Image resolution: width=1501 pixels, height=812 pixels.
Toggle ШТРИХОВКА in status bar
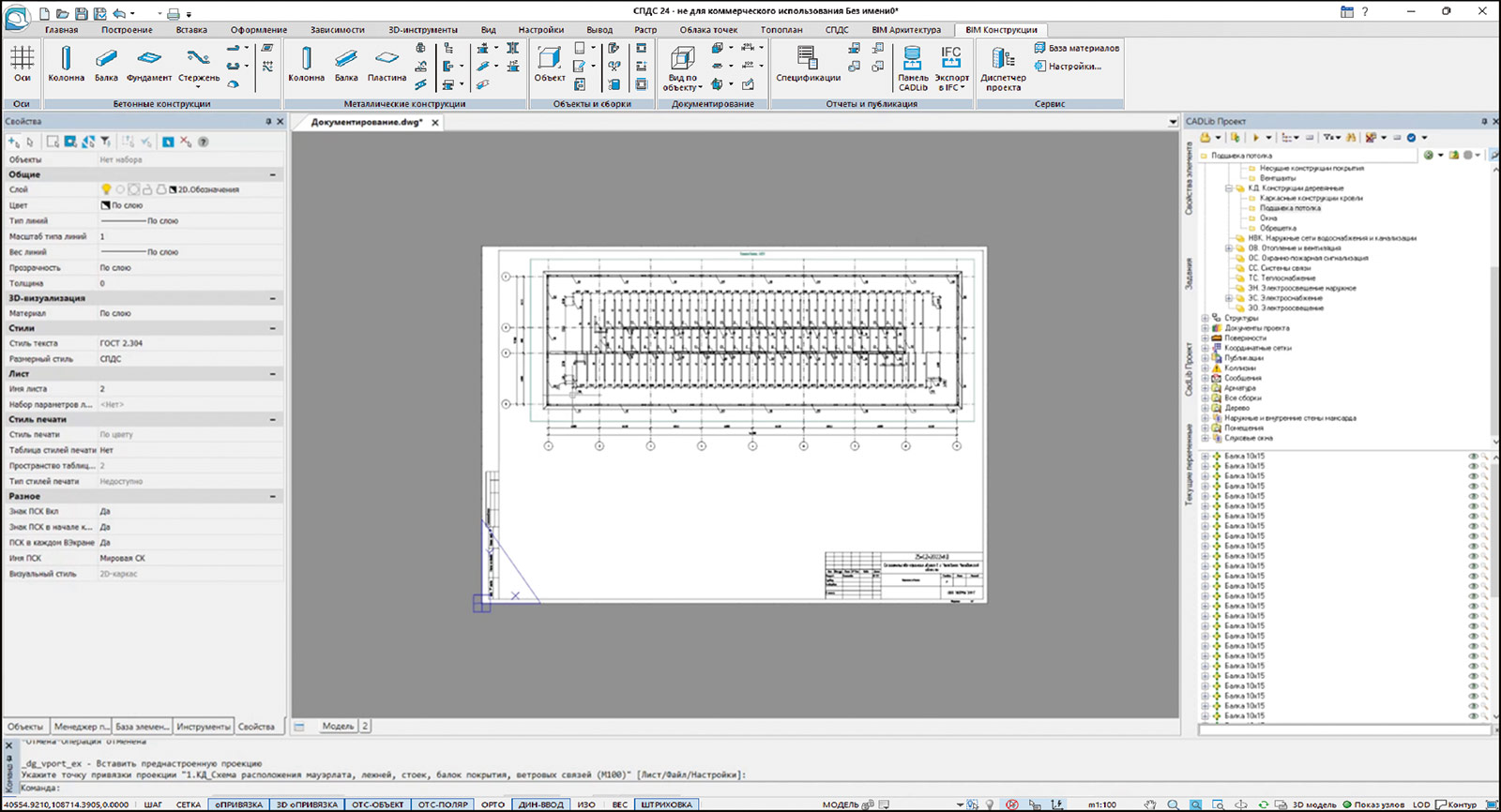(667, 804)
